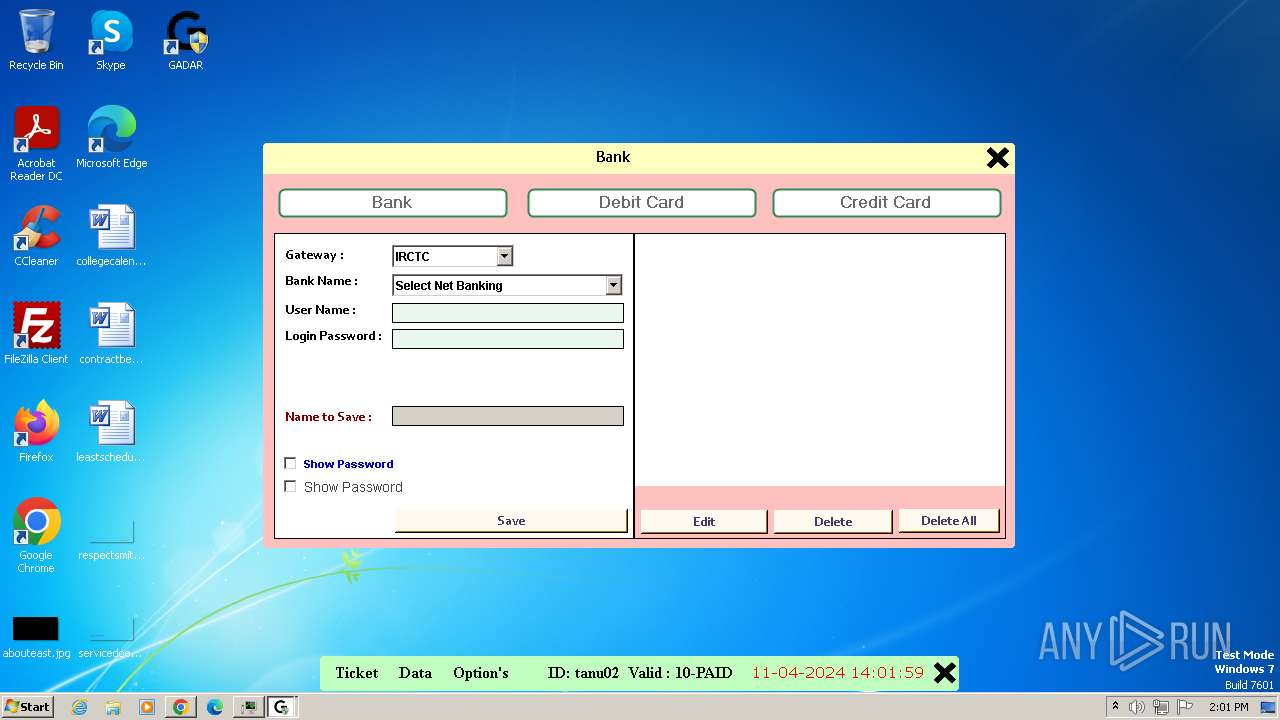Expand the Select Net Banking dropdown
Viewport: 1280px width, 720px height.
click(613, 285)
